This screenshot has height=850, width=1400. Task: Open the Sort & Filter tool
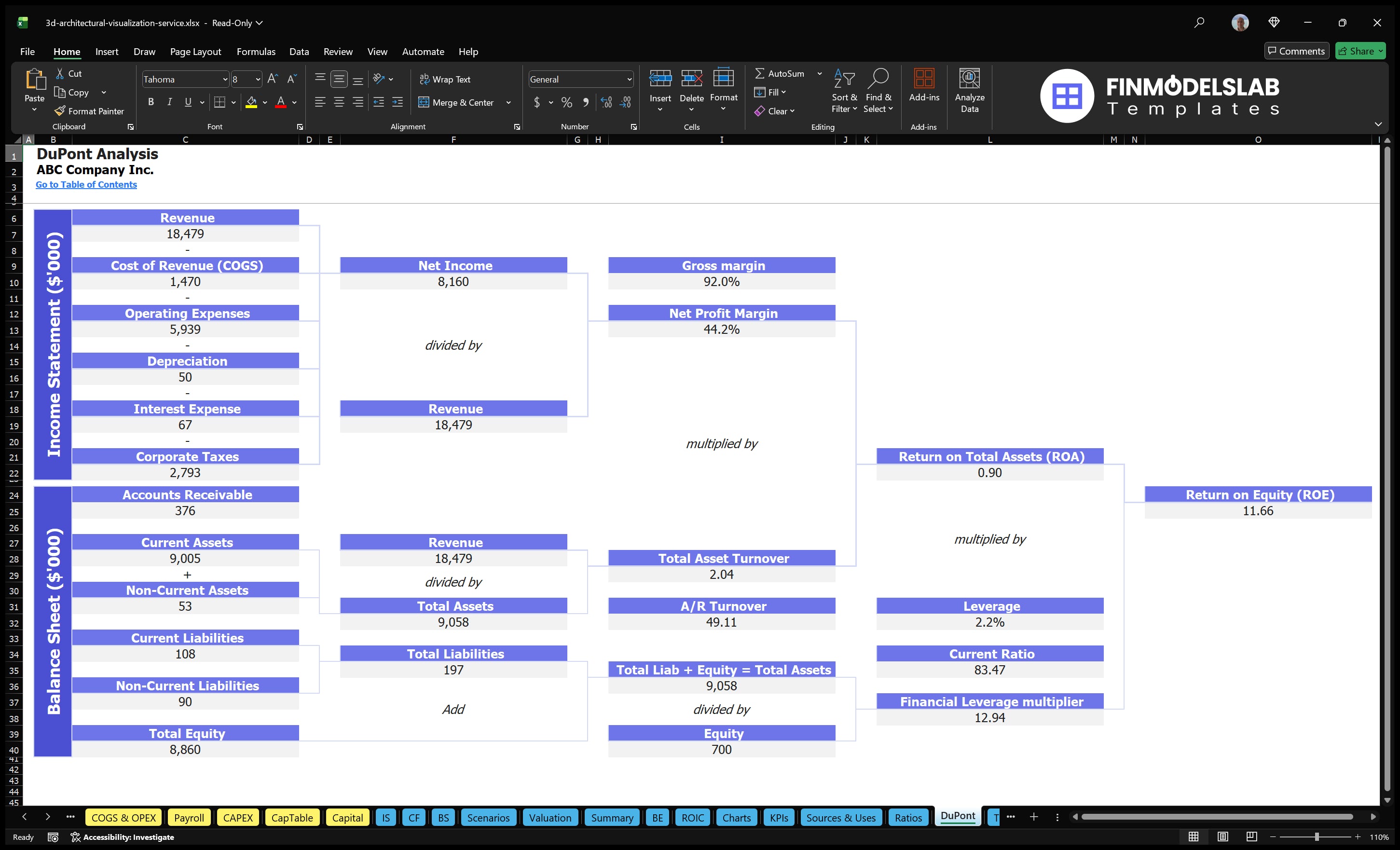click(x=844, y=91)
